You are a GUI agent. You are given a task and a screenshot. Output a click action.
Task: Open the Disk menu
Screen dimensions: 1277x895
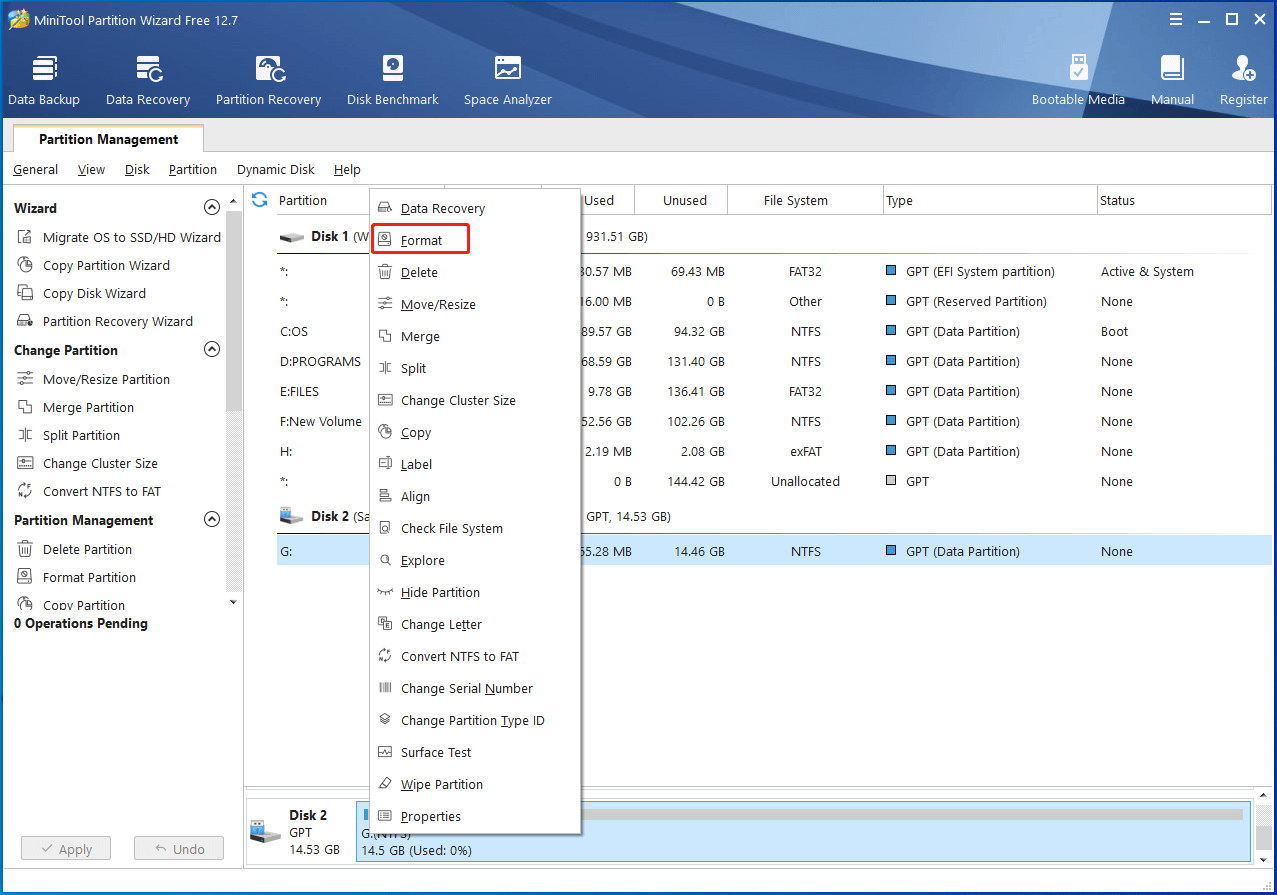tap(137, 169)
